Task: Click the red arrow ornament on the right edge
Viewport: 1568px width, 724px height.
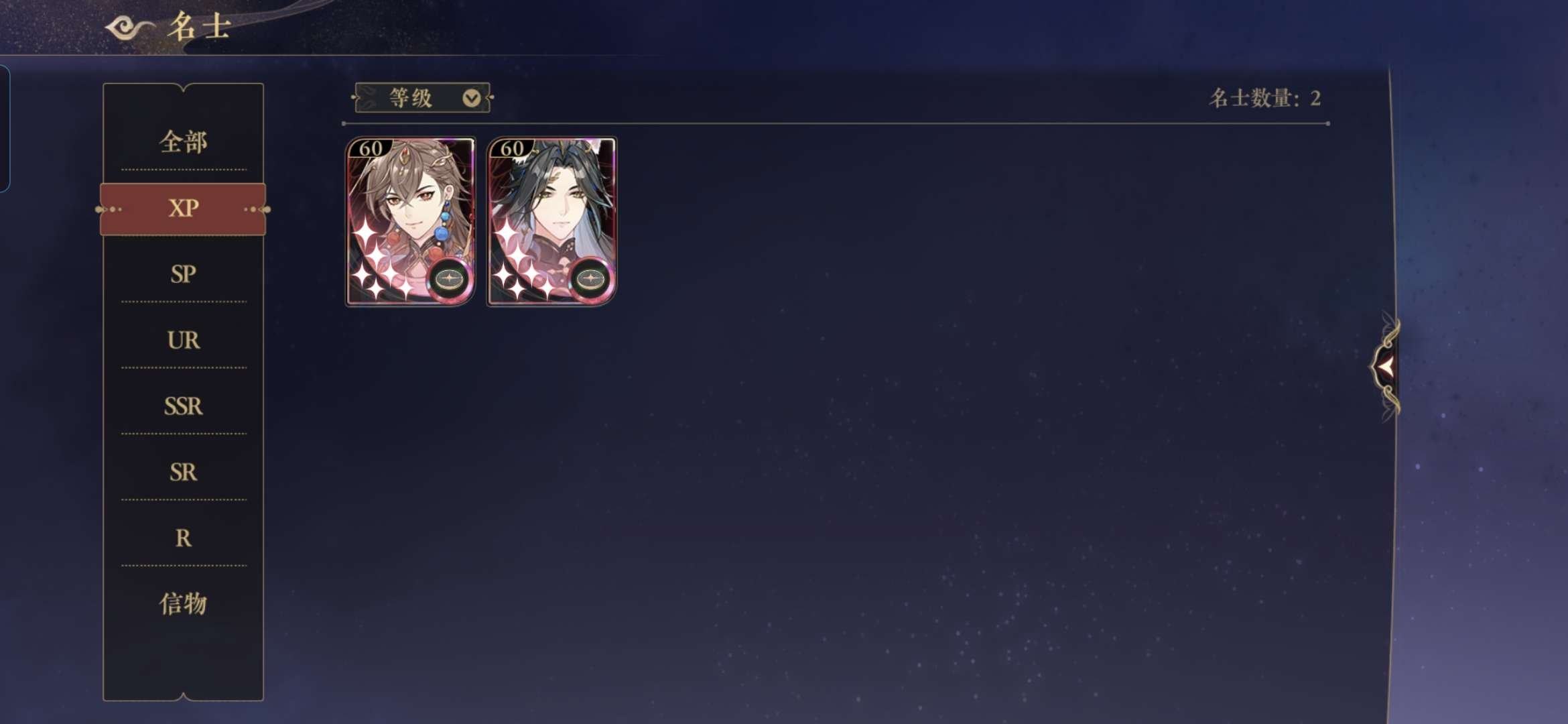Action: coord(1386,366)
